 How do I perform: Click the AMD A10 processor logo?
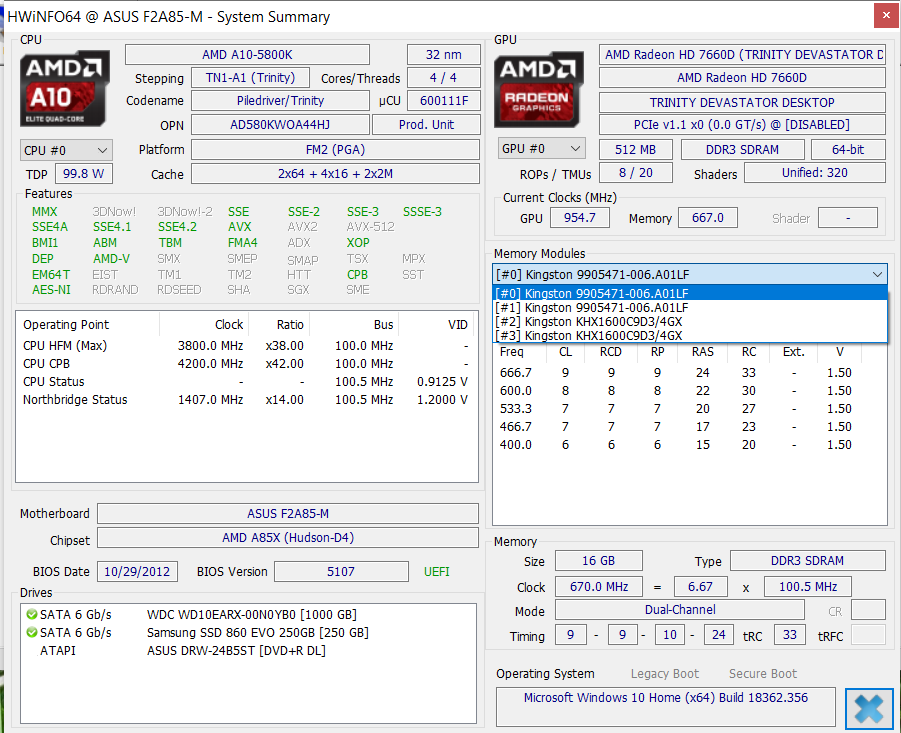pos(65,88)
